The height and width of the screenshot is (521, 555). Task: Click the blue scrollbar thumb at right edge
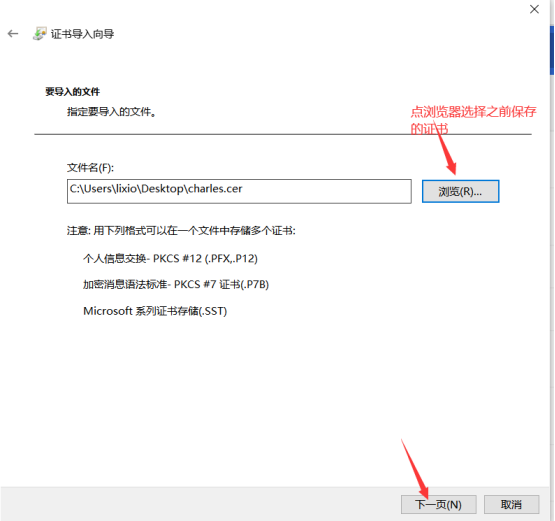pos(552,50)
